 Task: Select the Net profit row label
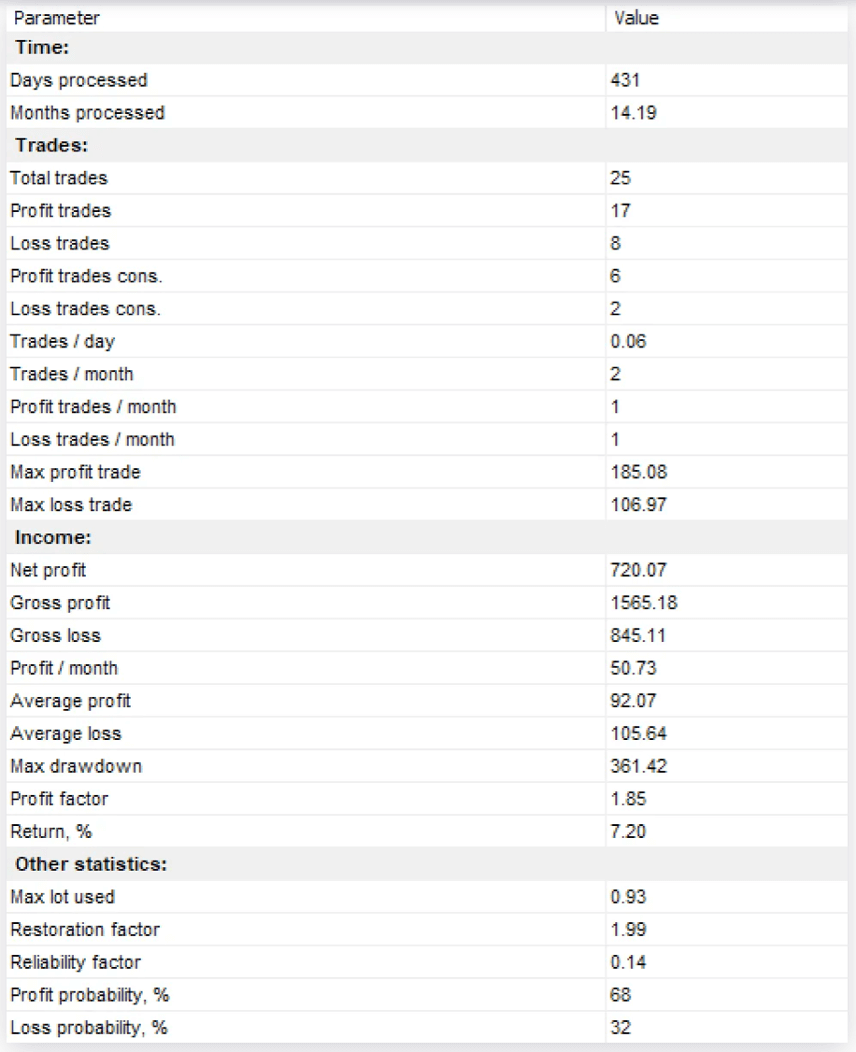click(48, 570)
